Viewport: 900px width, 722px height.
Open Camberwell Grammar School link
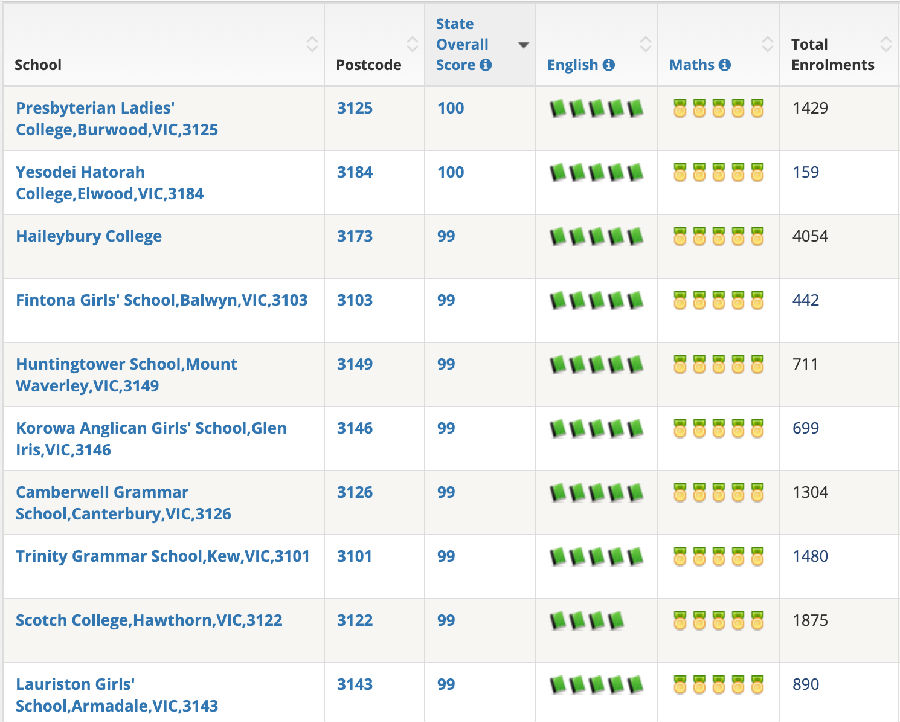(x=123, y=503)
